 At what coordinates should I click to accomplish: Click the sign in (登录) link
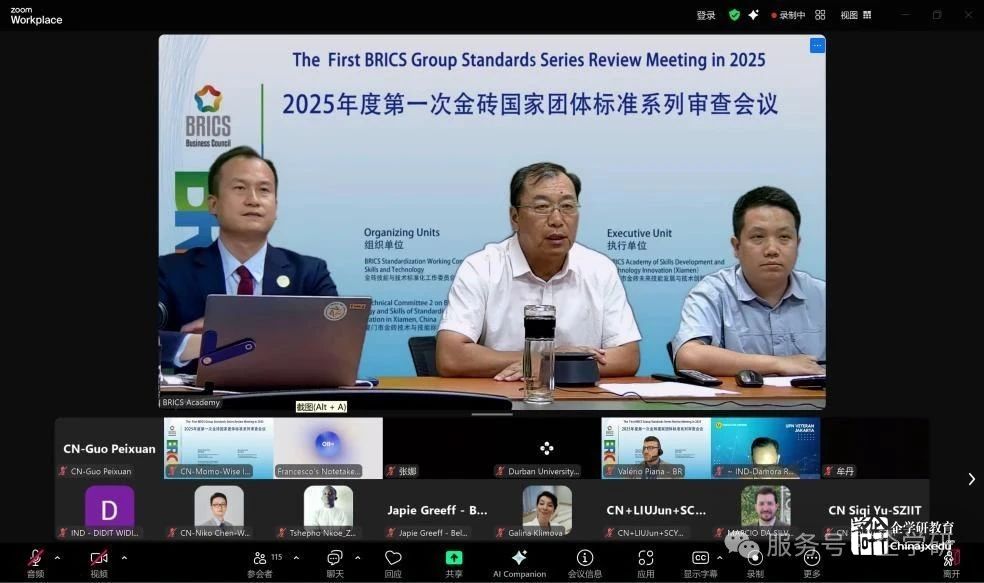click(x=706, y=15)
